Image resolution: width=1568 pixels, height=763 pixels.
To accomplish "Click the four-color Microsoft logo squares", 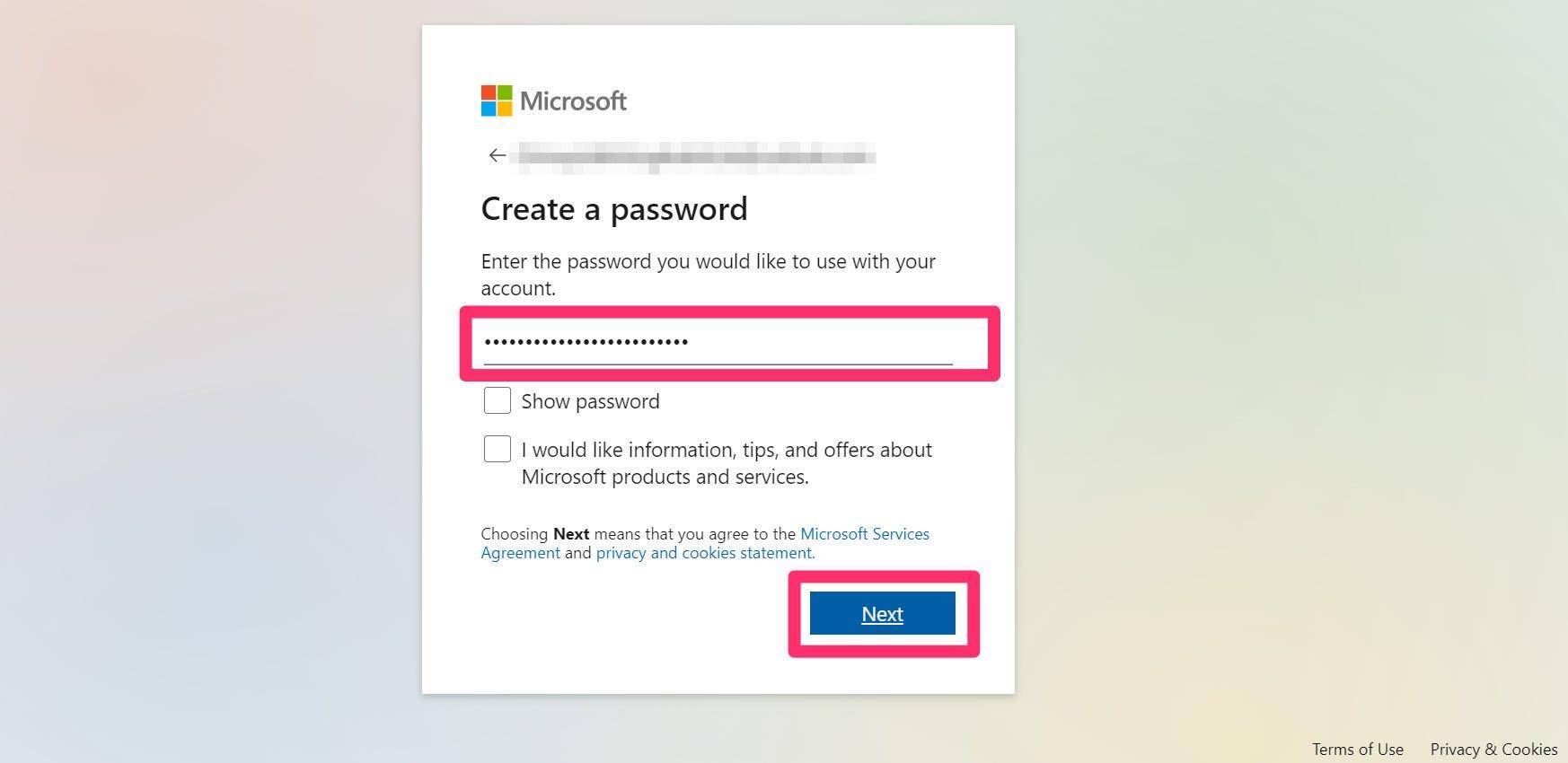I will click(497, 101).
